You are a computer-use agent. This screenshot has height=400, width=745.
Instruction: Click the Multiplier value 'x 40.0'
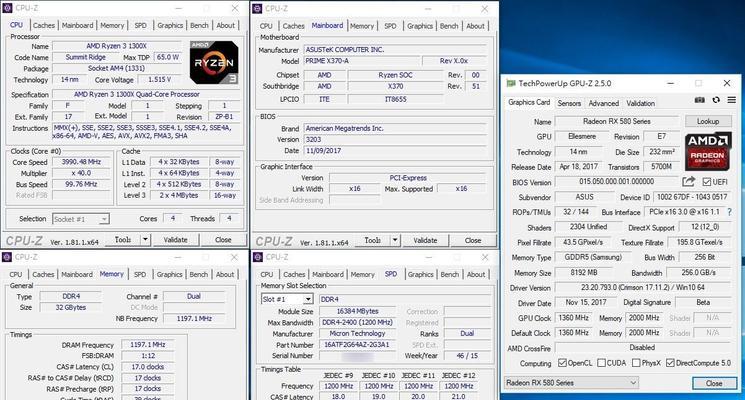(81, 173)
